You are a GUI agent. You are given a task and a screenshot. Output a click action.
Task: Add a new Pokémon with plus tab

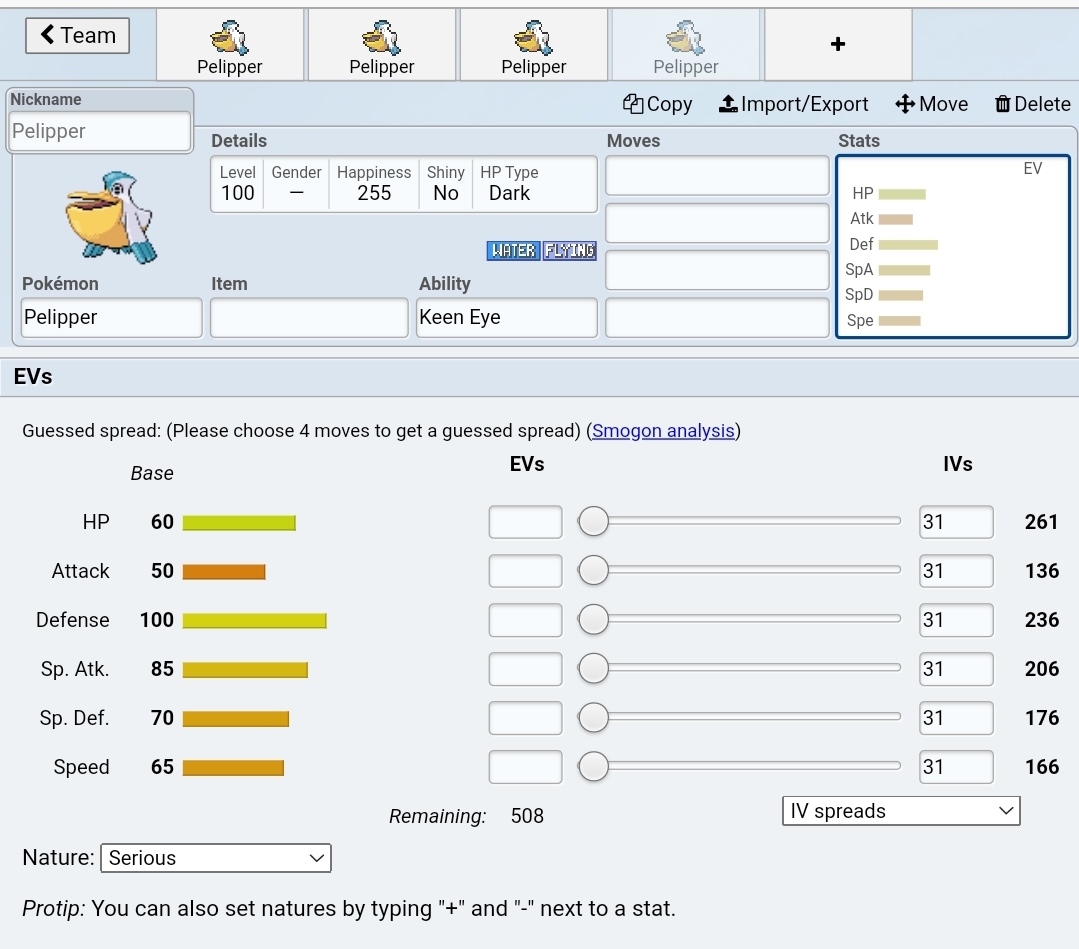pyautogui.click(x=838, y=45)
